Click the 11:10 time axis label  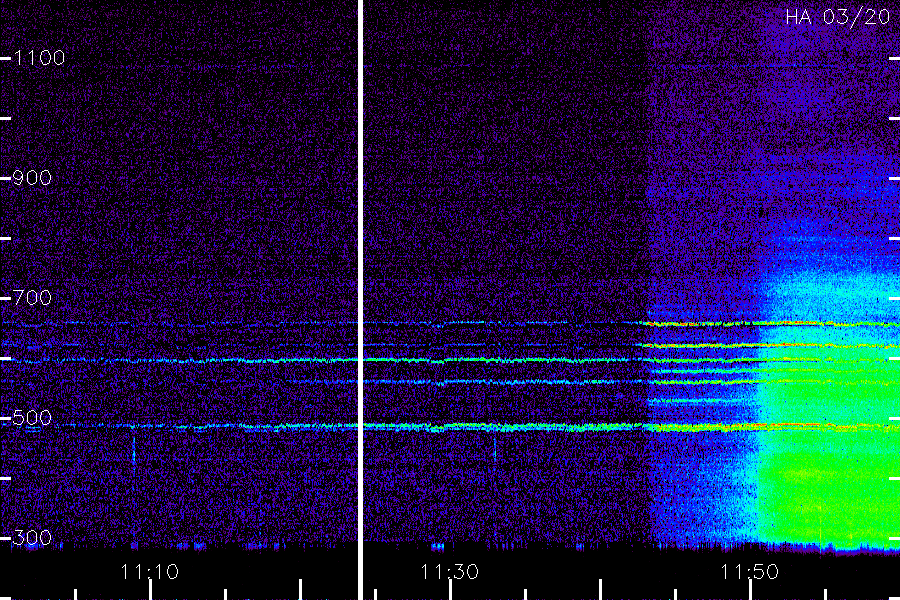pyautogui.click(x=150, y=572)
